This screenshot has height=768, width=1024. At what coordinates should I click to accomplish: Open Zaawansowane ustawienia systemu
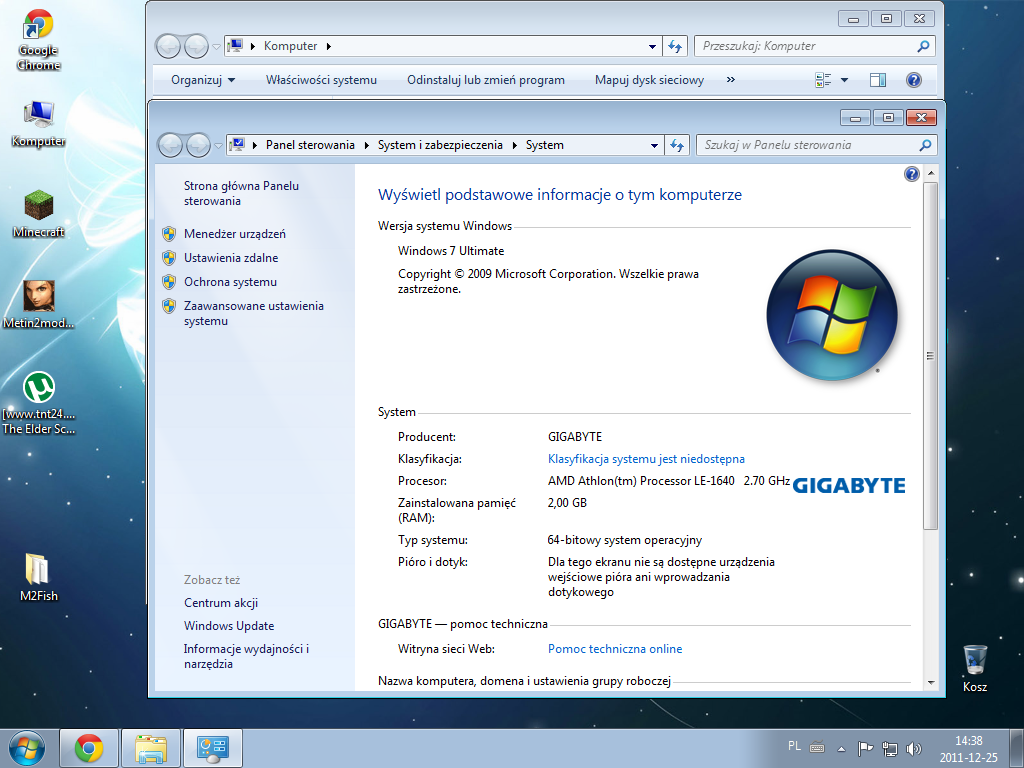253,313
